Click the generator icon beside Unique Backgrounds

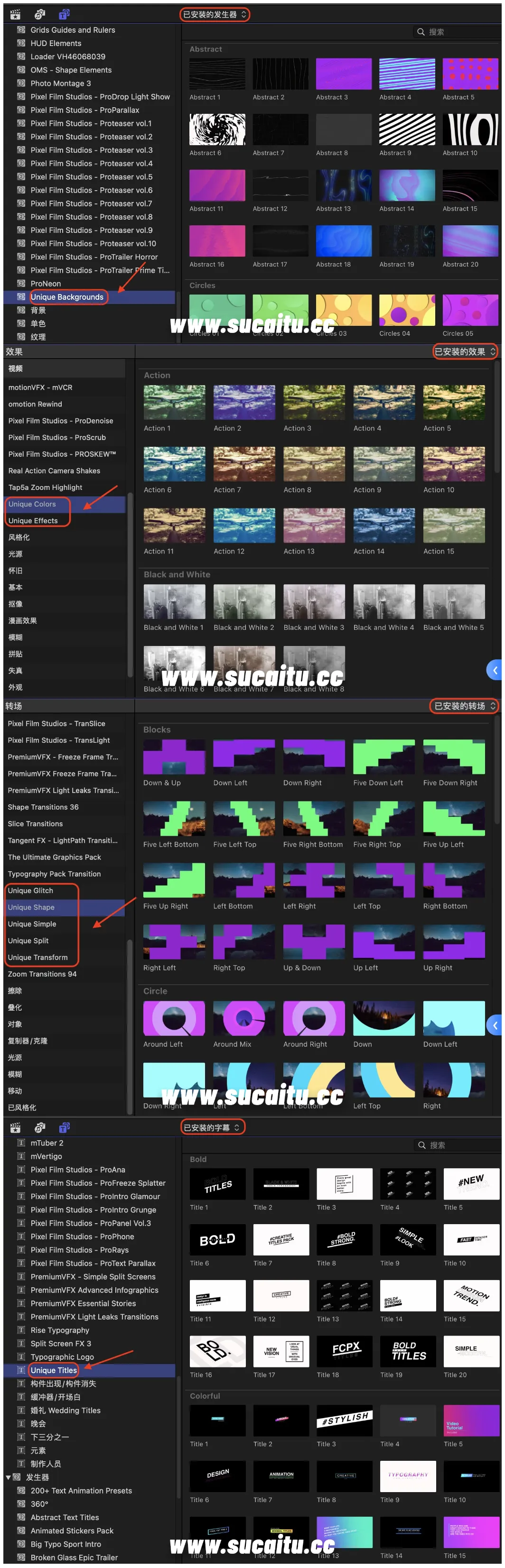coord(21,296)
